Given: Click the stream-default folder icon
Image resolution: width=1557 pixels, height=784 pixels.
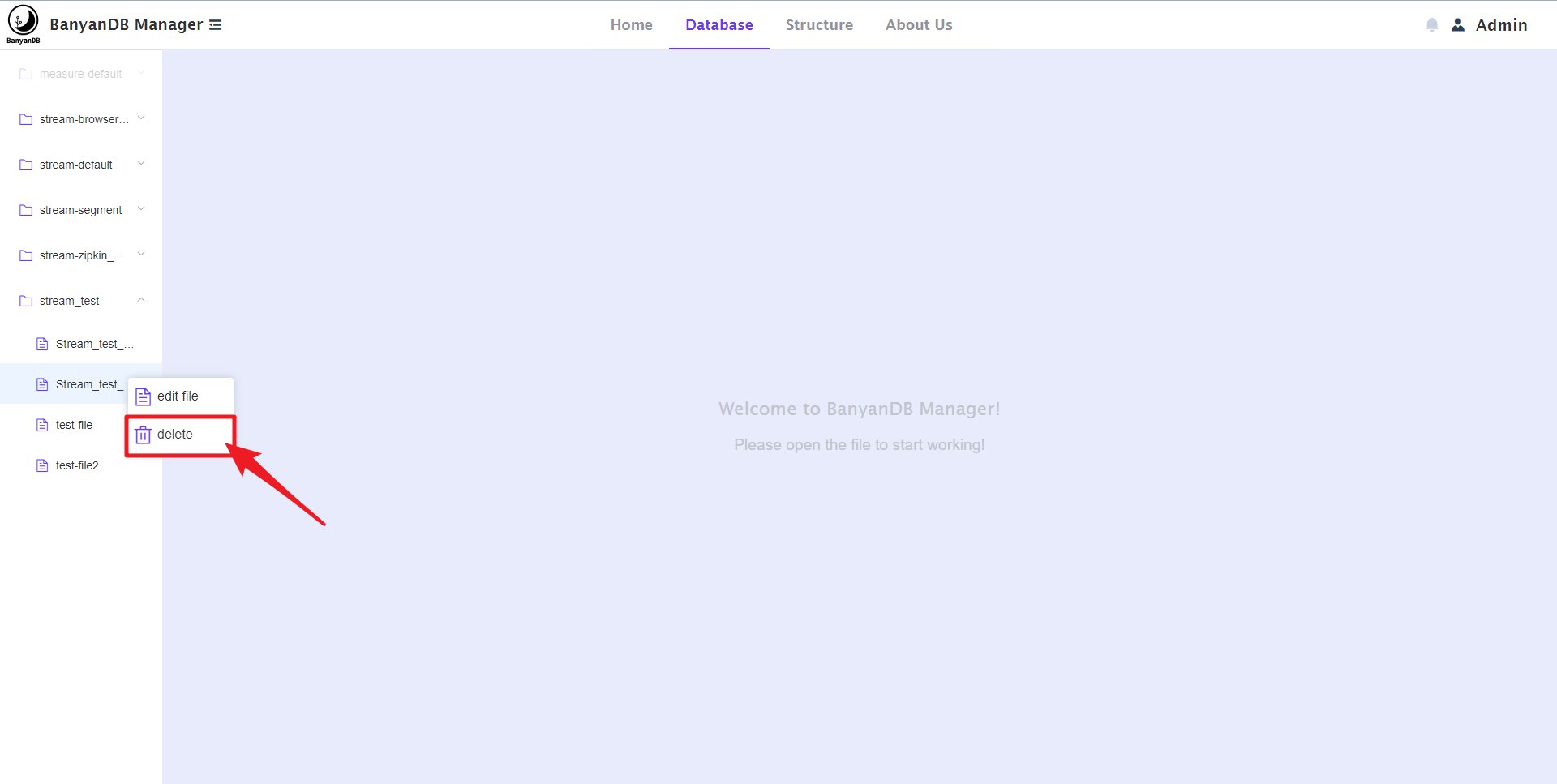Looking at the screenshot, I should [x=26, y=165].
